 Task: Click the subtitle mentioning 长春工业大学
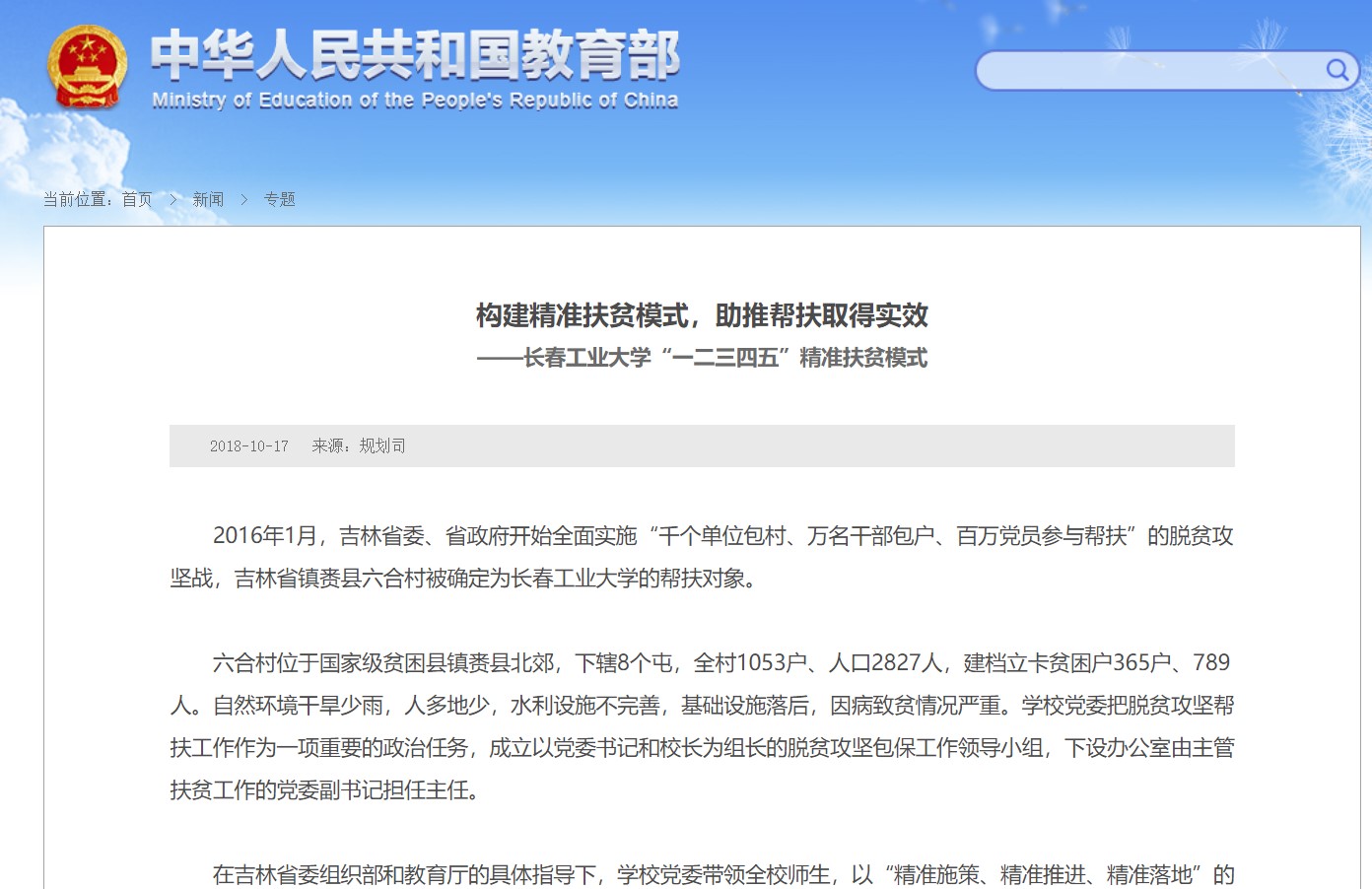(x=702, y=358)
